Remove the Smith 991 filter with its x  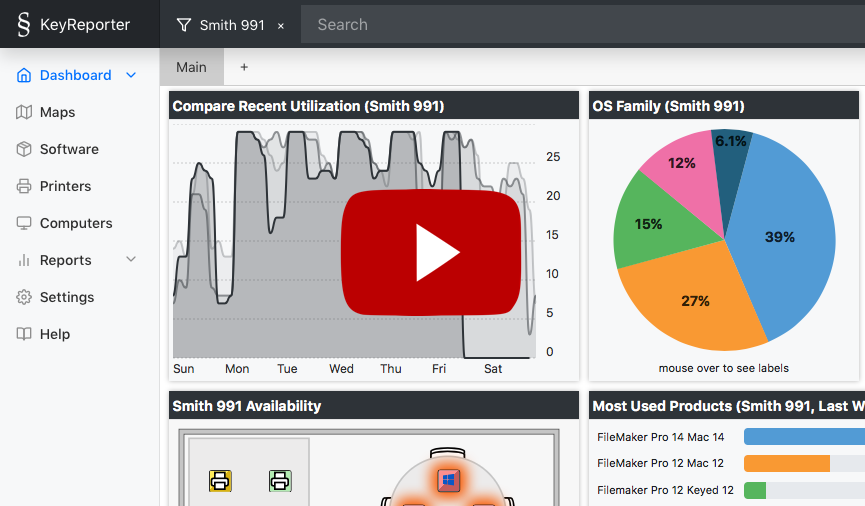(281, 26)
